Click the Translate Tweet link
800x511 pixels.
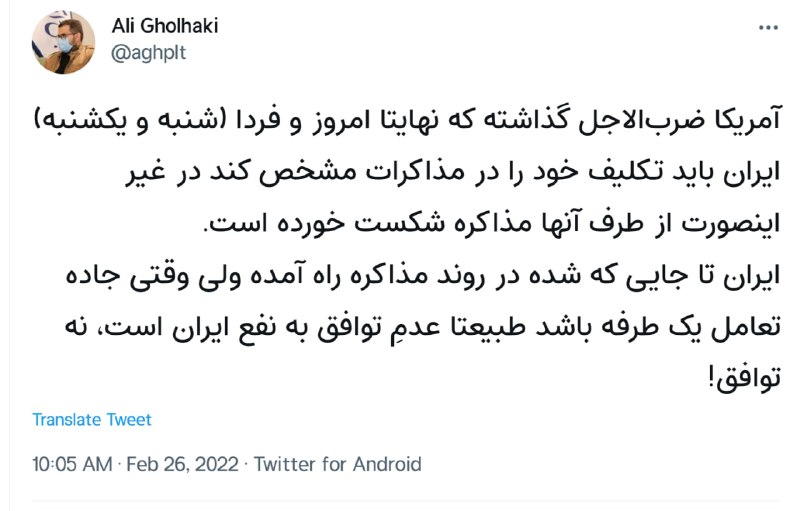point(92,419)
